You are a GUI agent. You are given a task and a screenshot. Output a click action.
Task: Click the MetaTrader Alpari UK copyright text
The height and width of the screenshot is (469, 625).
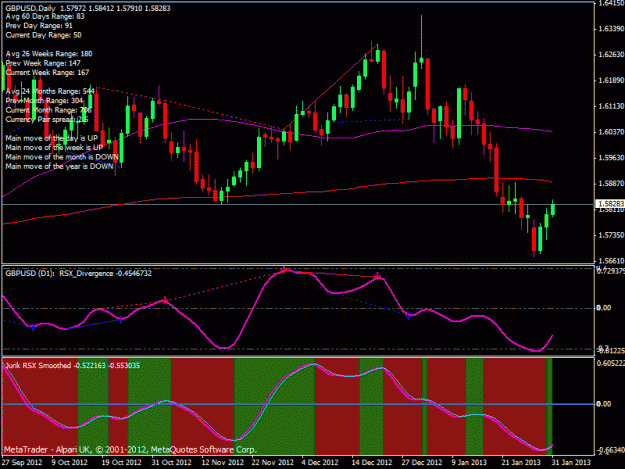[130, 449]
